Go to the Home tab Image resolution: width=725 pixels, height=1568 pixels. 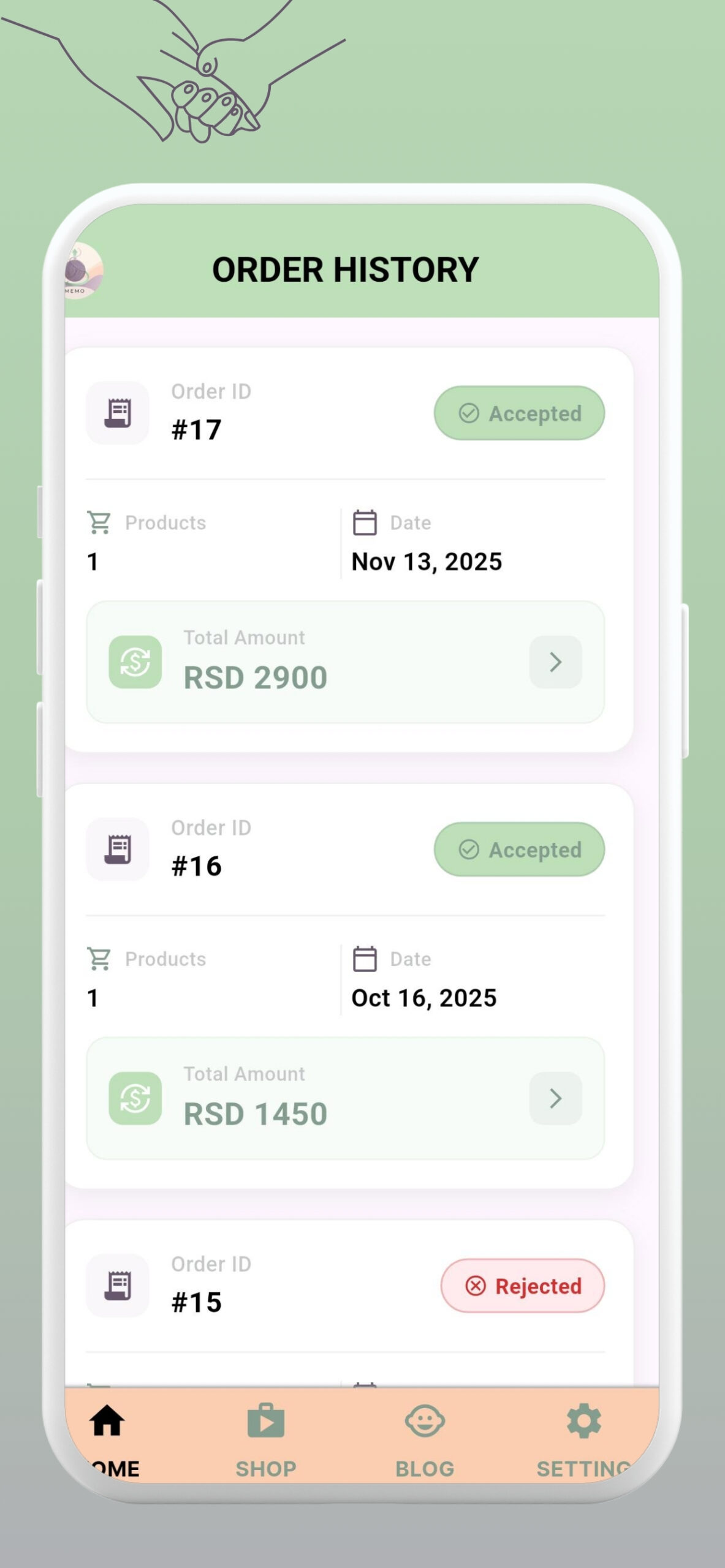point(108,1436)
